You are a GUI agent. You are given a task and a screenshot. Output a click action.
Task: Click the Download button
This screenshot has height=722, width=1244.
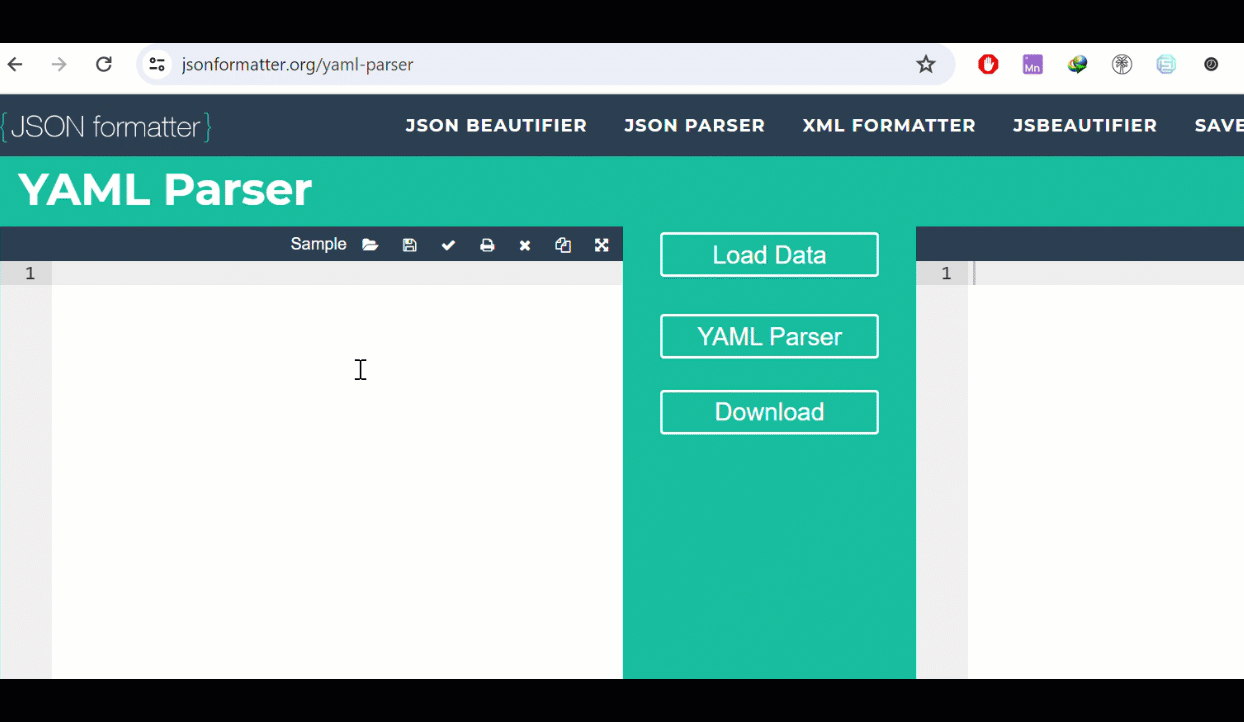769,412
